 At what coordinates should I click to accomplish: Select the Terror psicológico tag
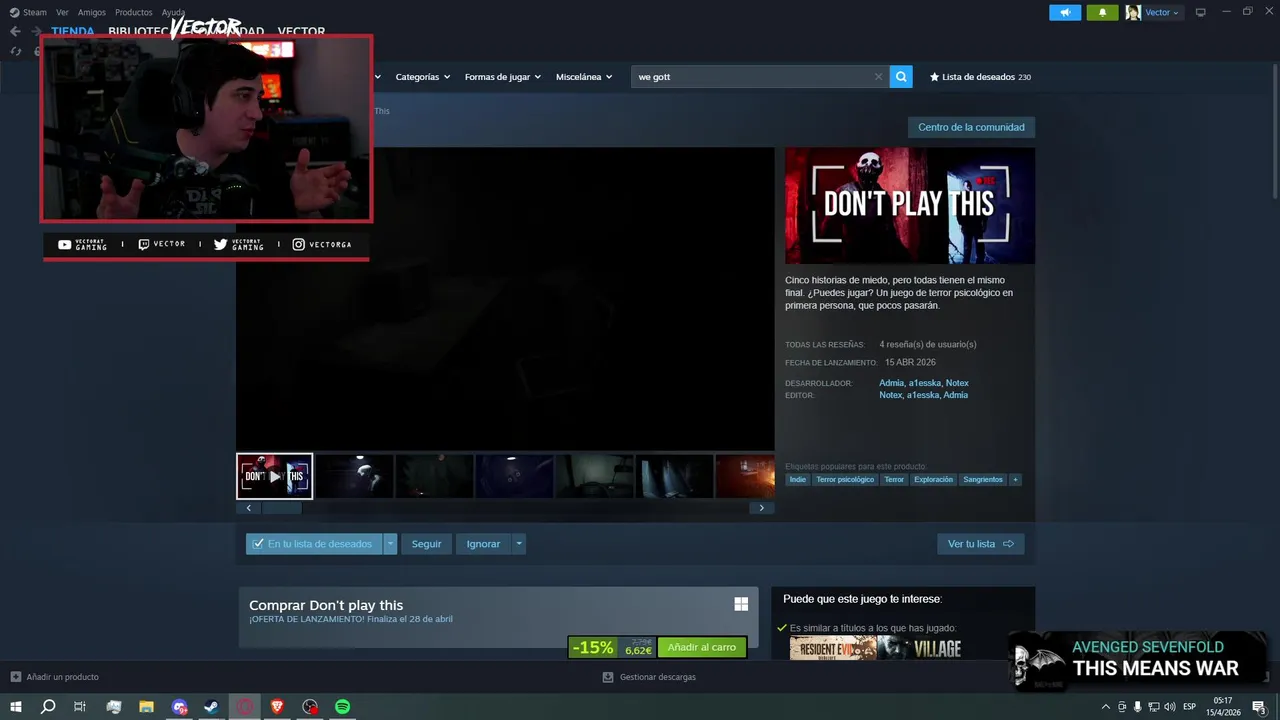coord(845,480)
